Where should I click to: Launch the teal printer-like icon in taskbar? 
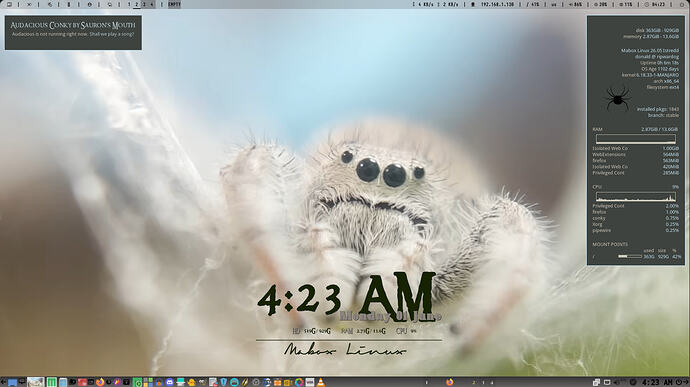tap(180, 382)
